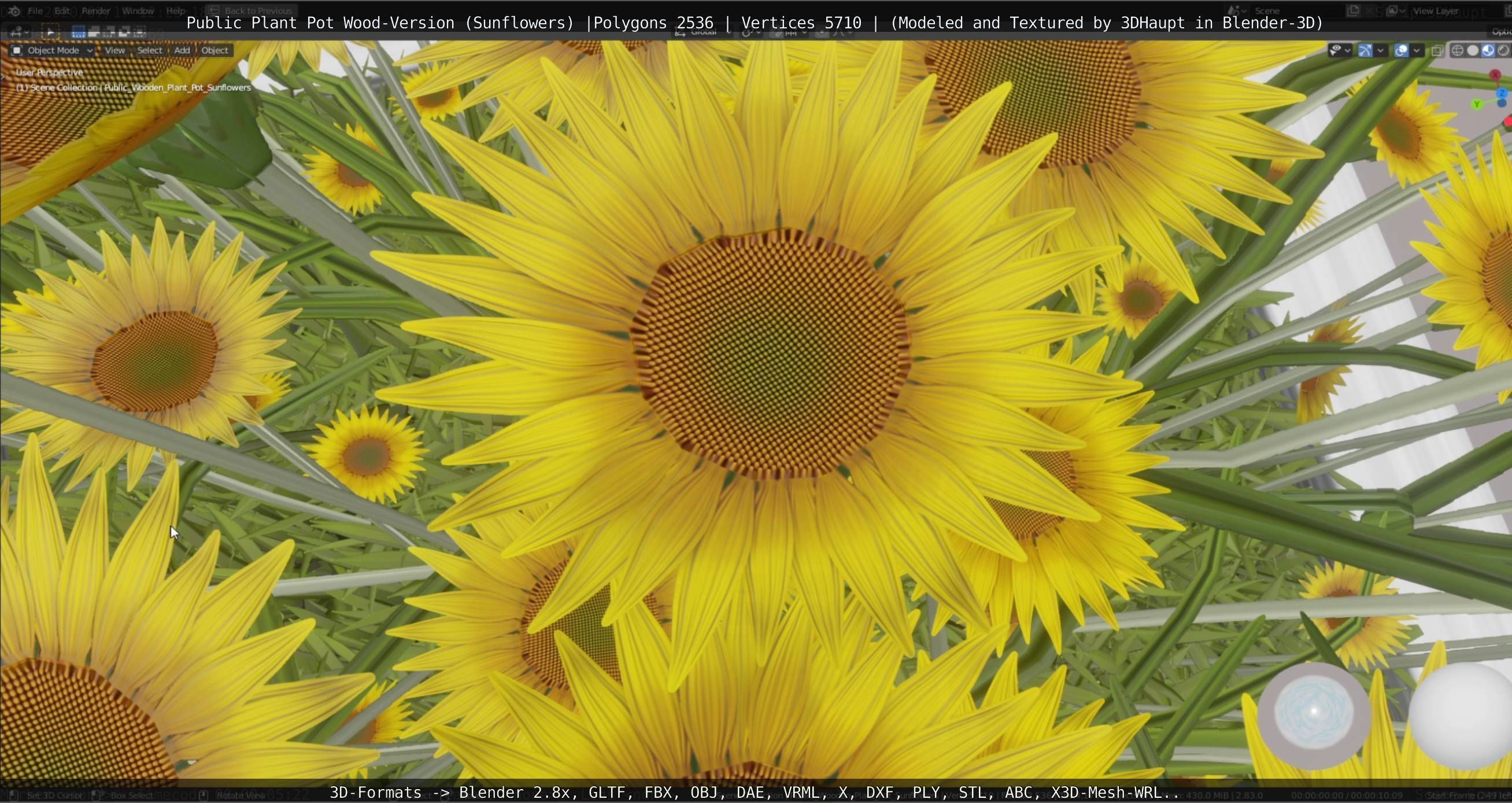
Task: Choose the Invert Selection mode icon
Action: [x=124, y=32]
